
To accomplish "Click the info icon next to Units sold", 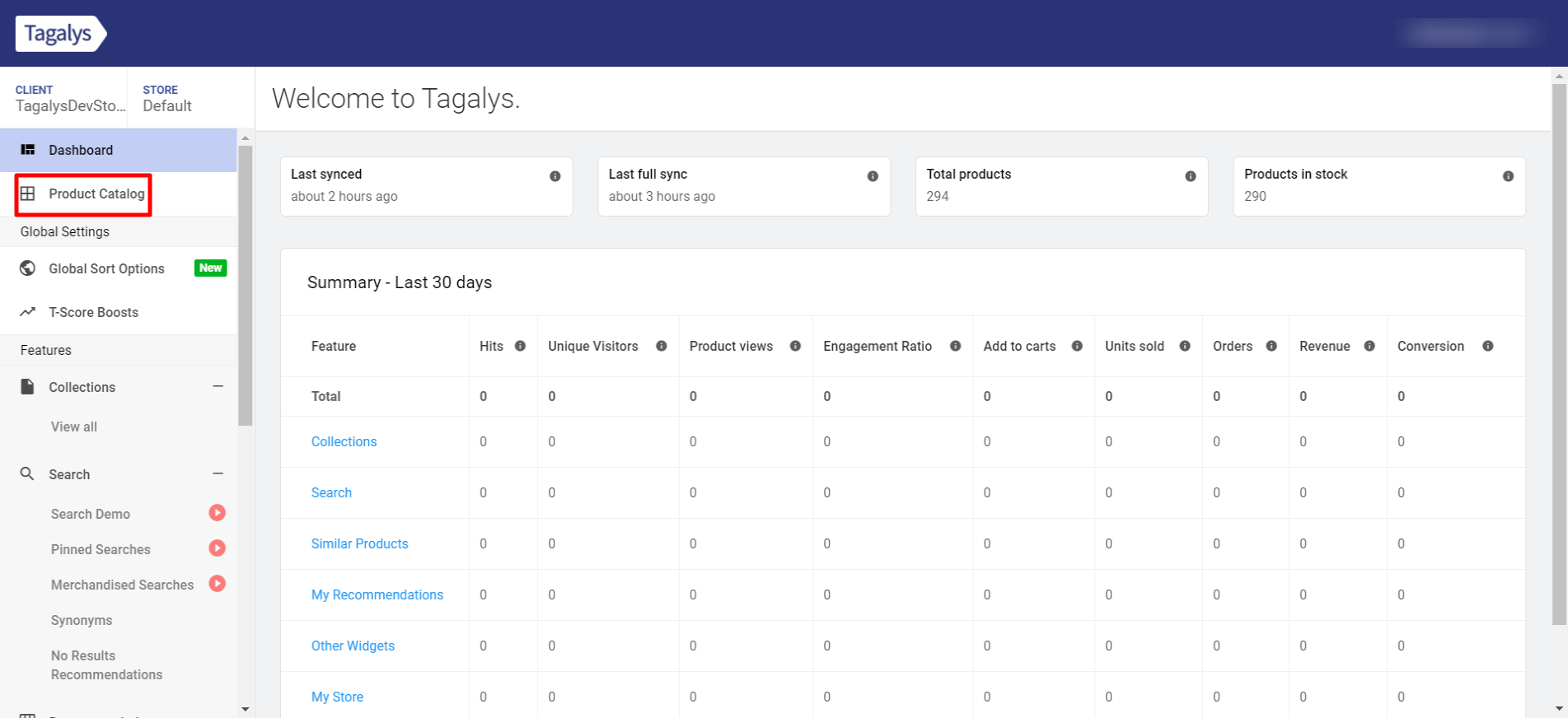I will point(1185,346).
